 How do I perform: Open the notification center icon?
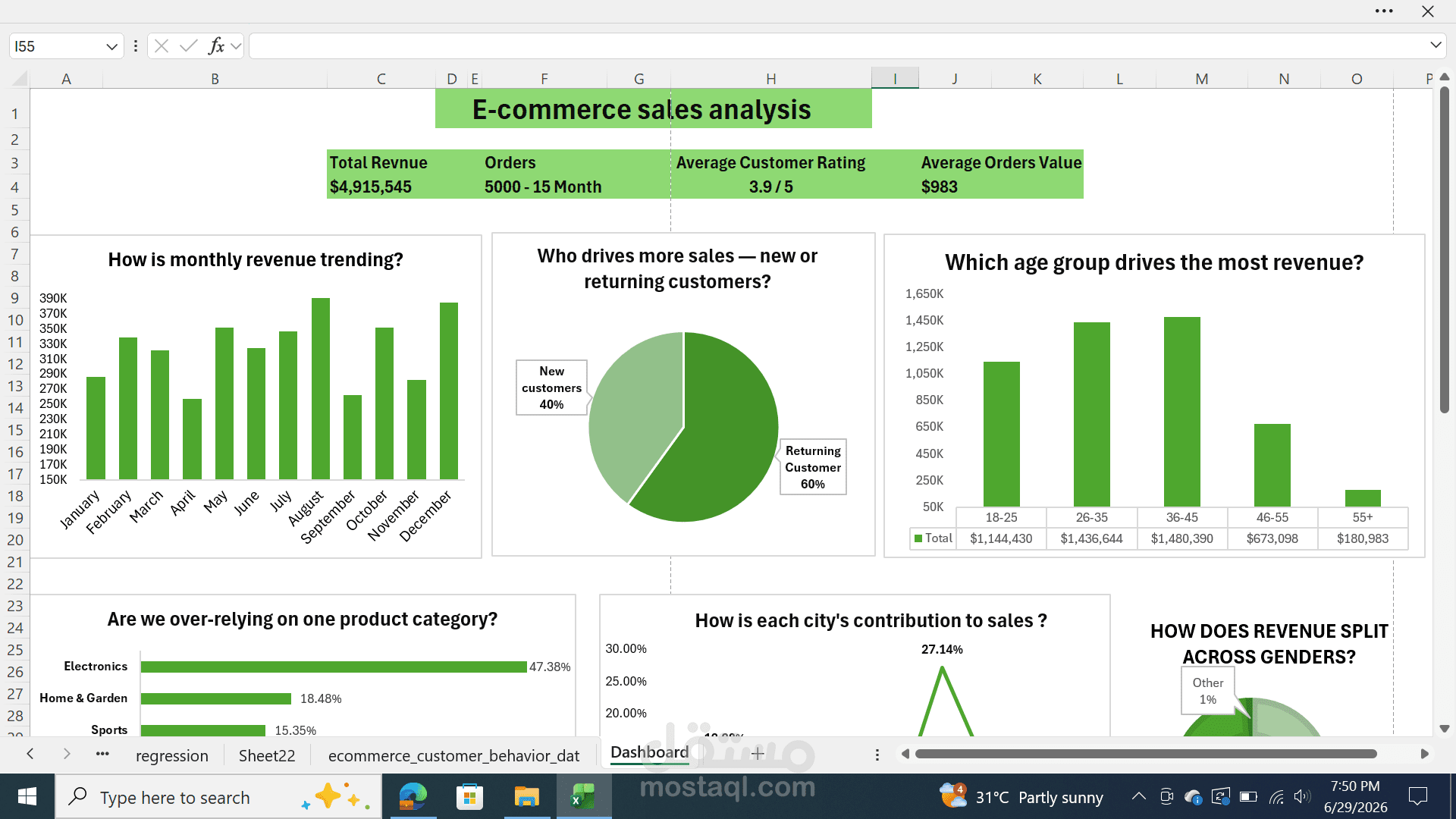tap(1417, 796)
